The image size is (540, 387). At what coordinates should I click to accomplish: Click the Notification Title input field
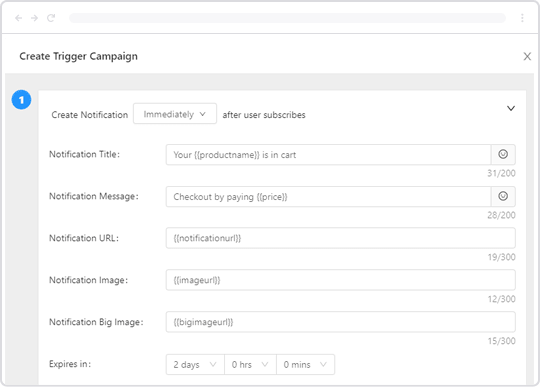pyautogui.click(x=328, y=155)
